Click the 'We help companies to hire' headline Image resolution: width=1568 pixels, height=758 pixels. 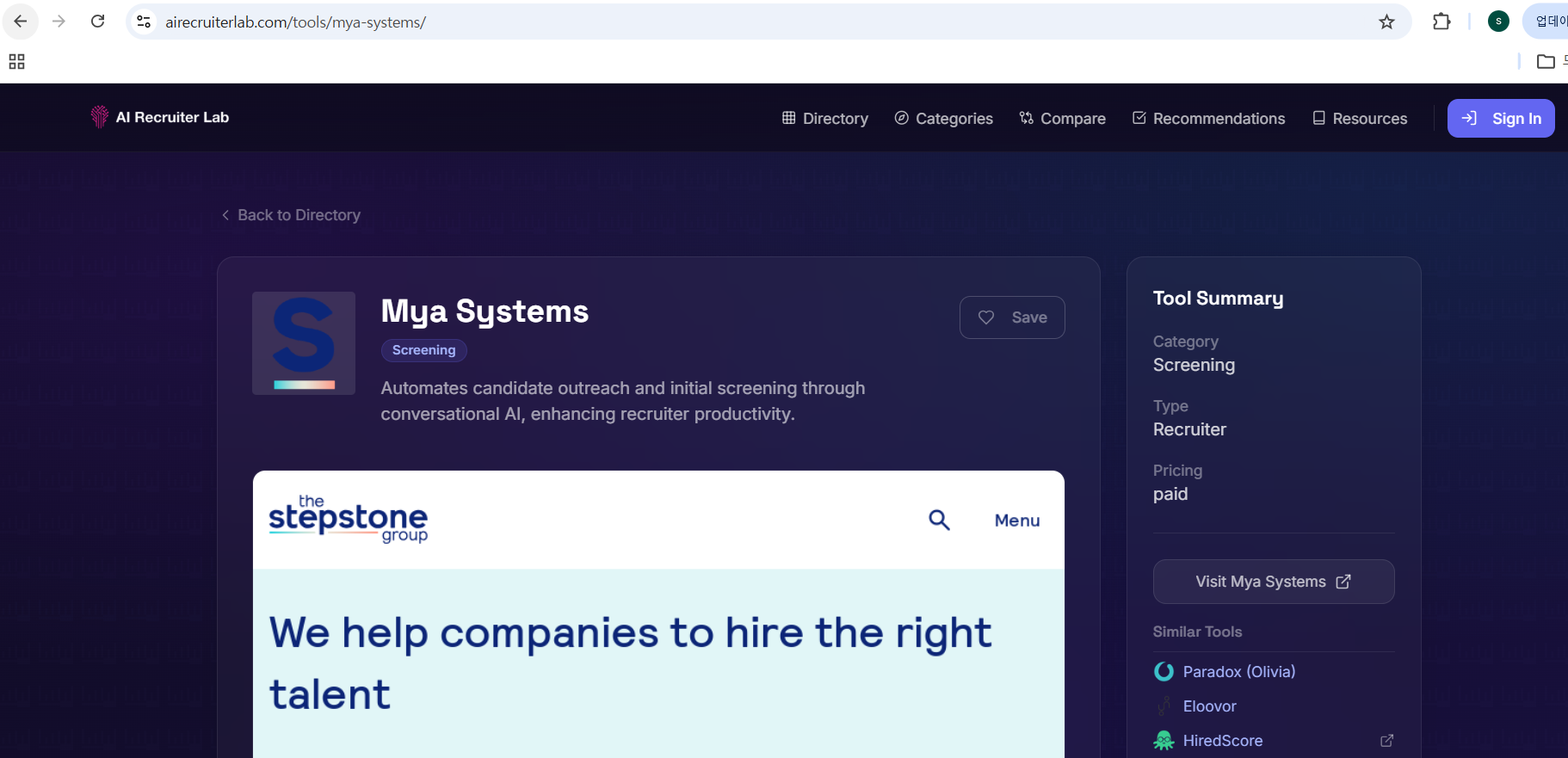(630, 663)
